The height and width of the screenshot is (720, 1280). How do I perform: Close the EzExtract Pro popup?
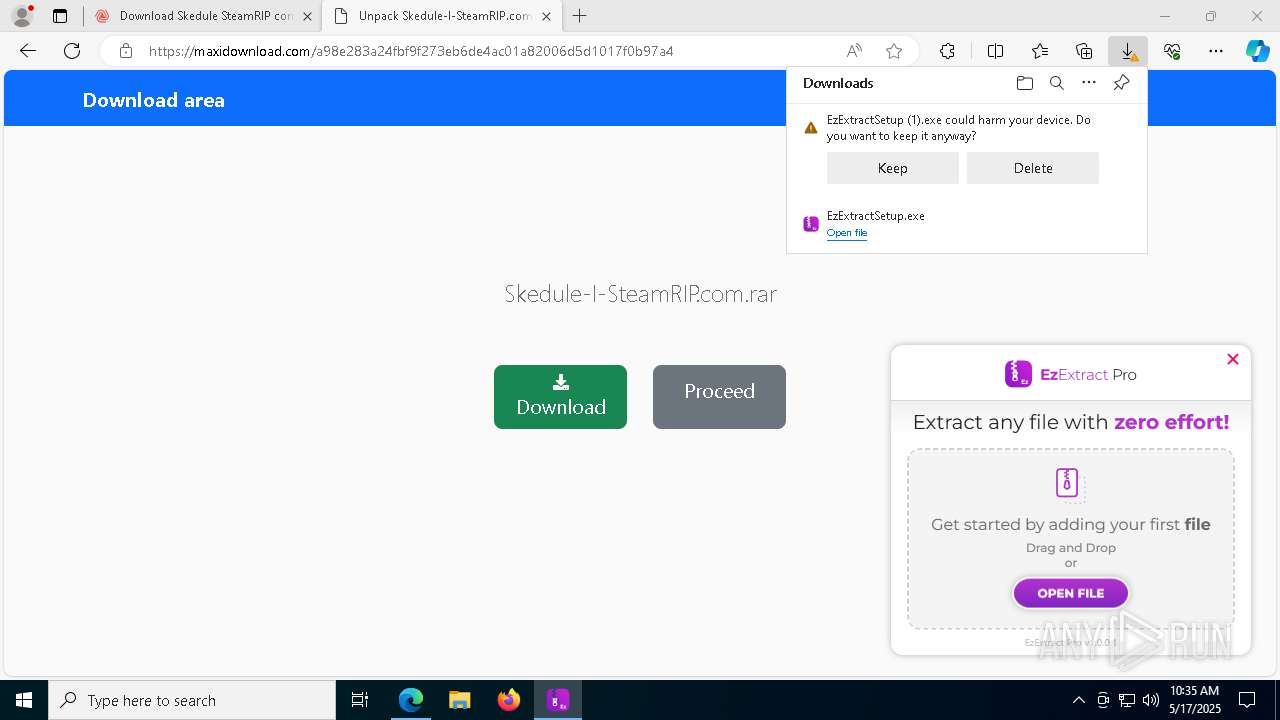[x=1233, y=359]
